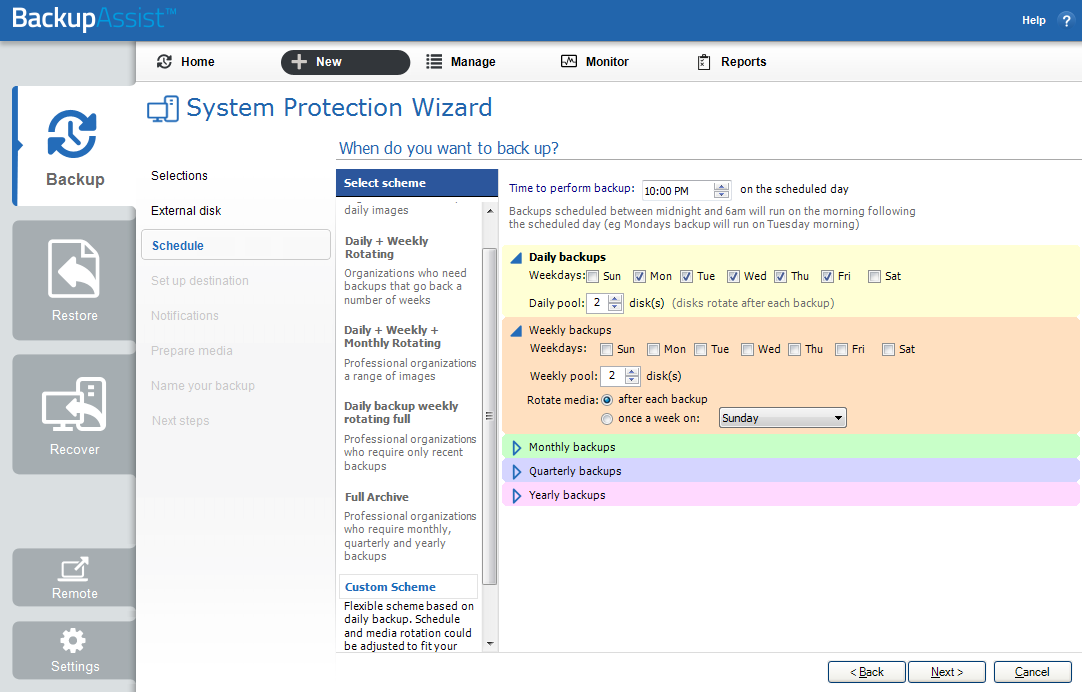Choose the Full Archive scheme
1082x692 pixels.
click(377, 497)
